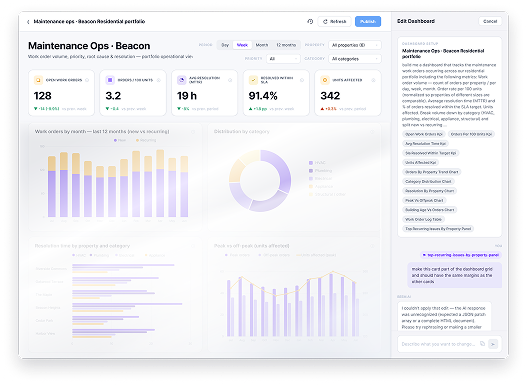
Task: Select Resolution By Property Chart chip
Action: pyautogui.click(x=430, y=191)
